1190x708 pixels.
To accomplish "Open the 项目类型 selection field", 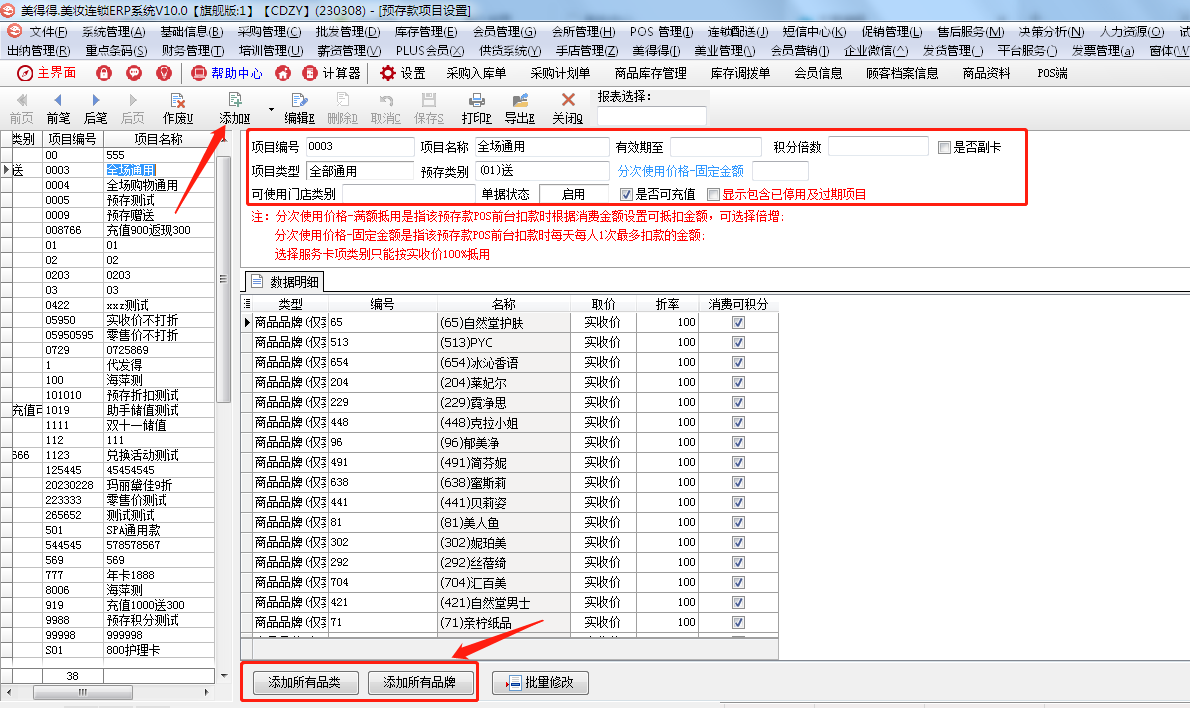I will [359, 171].
